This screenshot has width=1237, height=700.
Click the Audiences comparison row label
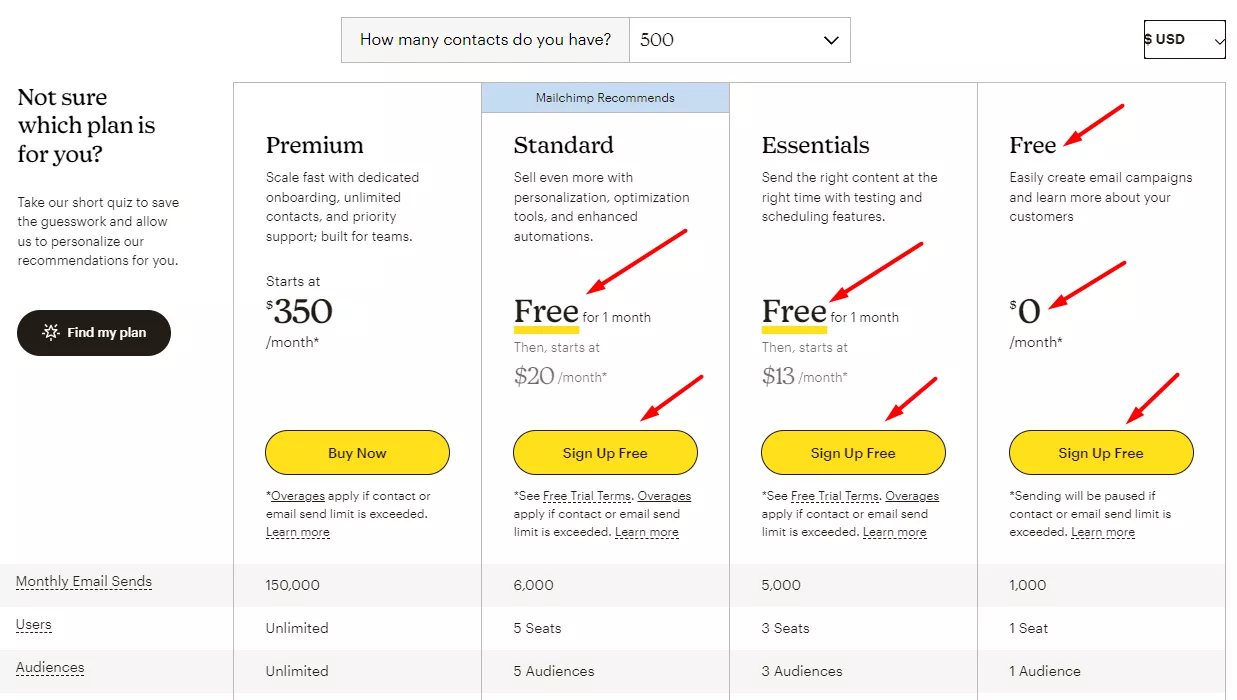click(x=50, y=667)
